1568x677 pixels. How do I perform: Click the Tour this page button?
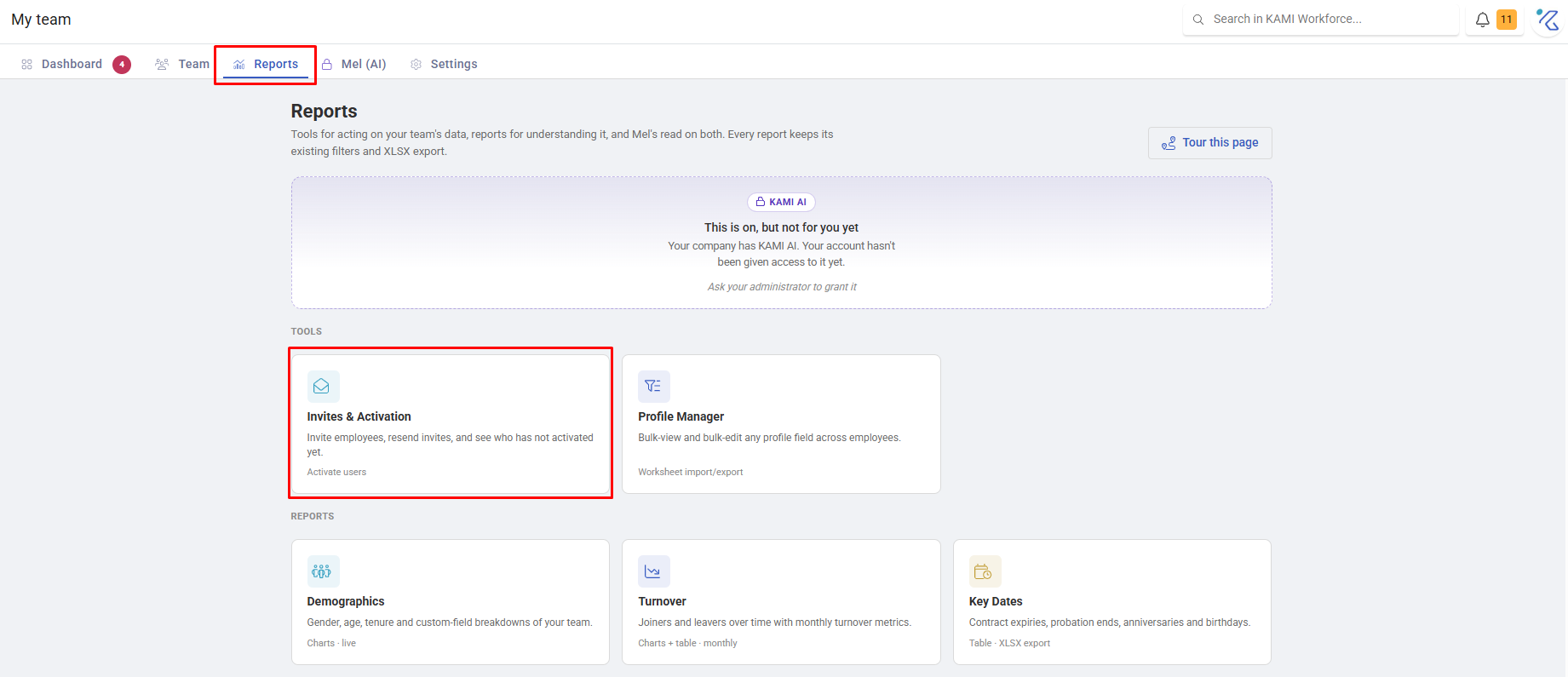1209,143
